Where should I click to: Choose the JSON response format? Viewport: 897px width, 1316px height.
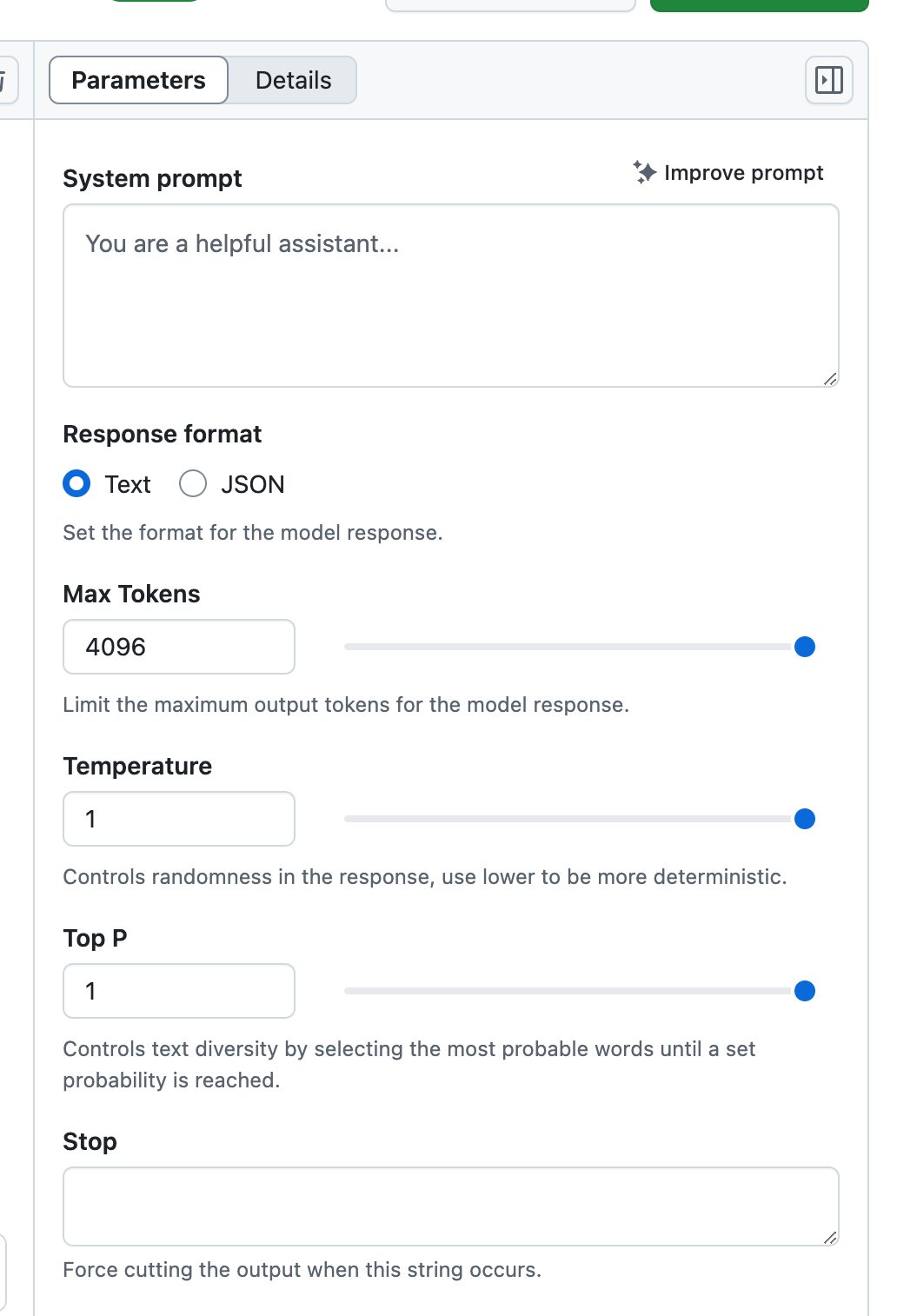[x=193, y=483]
